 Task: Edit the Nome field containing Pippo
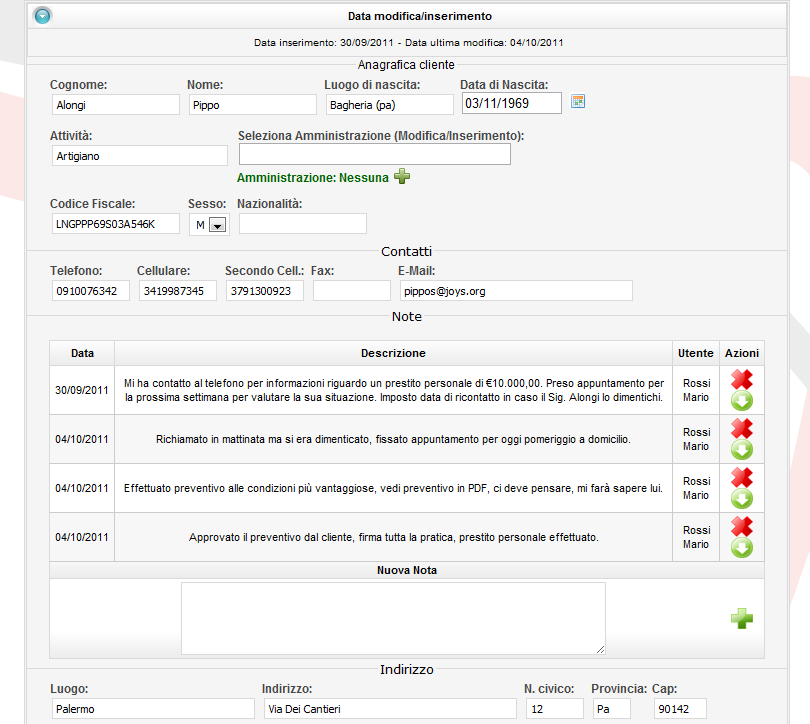[x=253, y=105]
